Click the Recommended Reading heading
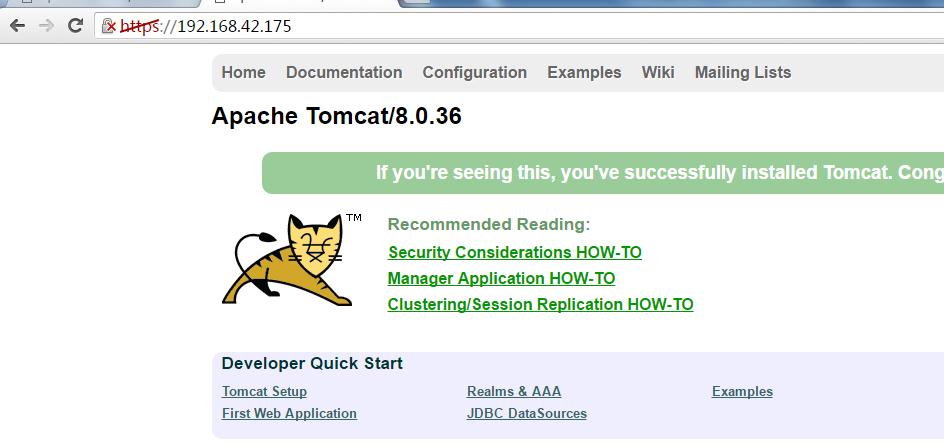944x448 pixels. [x=489, y=225]
